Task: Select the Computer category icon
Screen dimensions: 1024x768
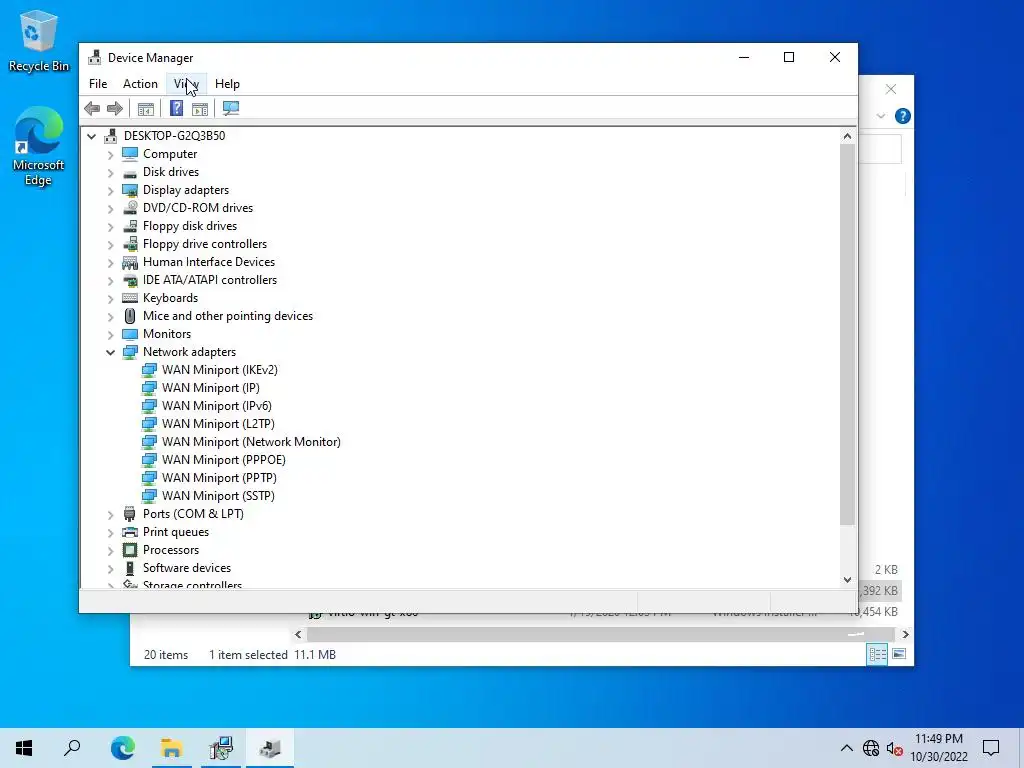Action: 130,154
